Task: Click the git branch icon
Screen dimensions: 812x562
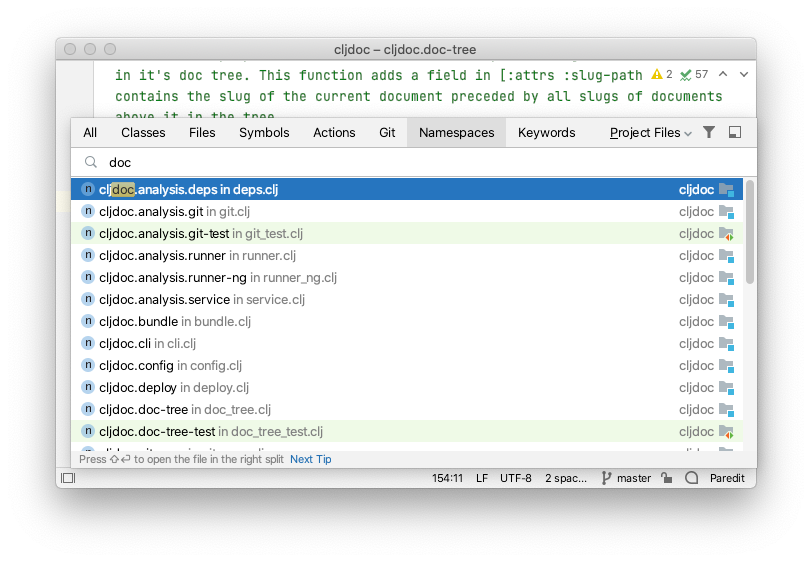Action: coord(606,478)
